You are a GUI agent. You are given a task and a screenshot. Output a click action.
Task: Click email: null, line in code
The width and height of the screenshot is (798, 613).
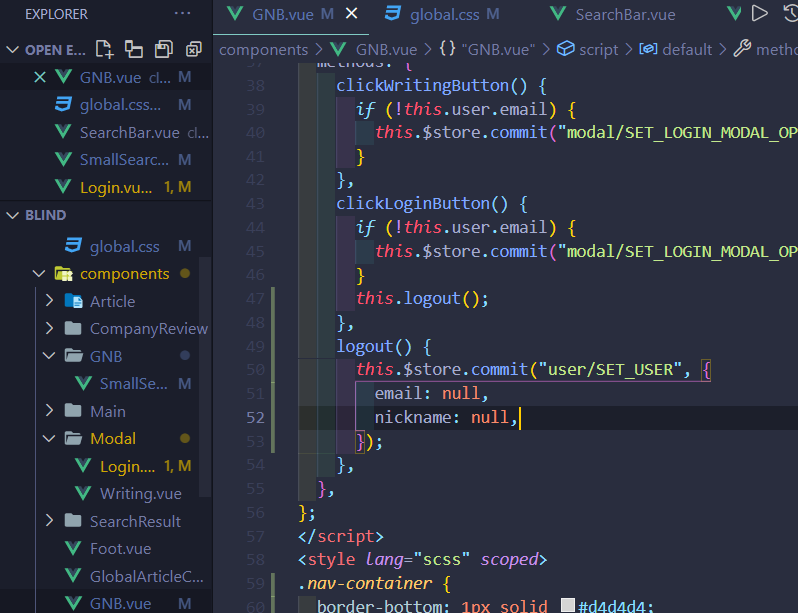(432, 394)
